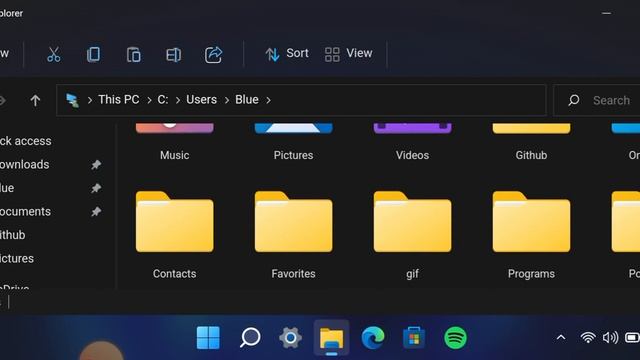Select C: in breadcrumb path
This screenshot has height=360, width=640.
coord(163,100)
